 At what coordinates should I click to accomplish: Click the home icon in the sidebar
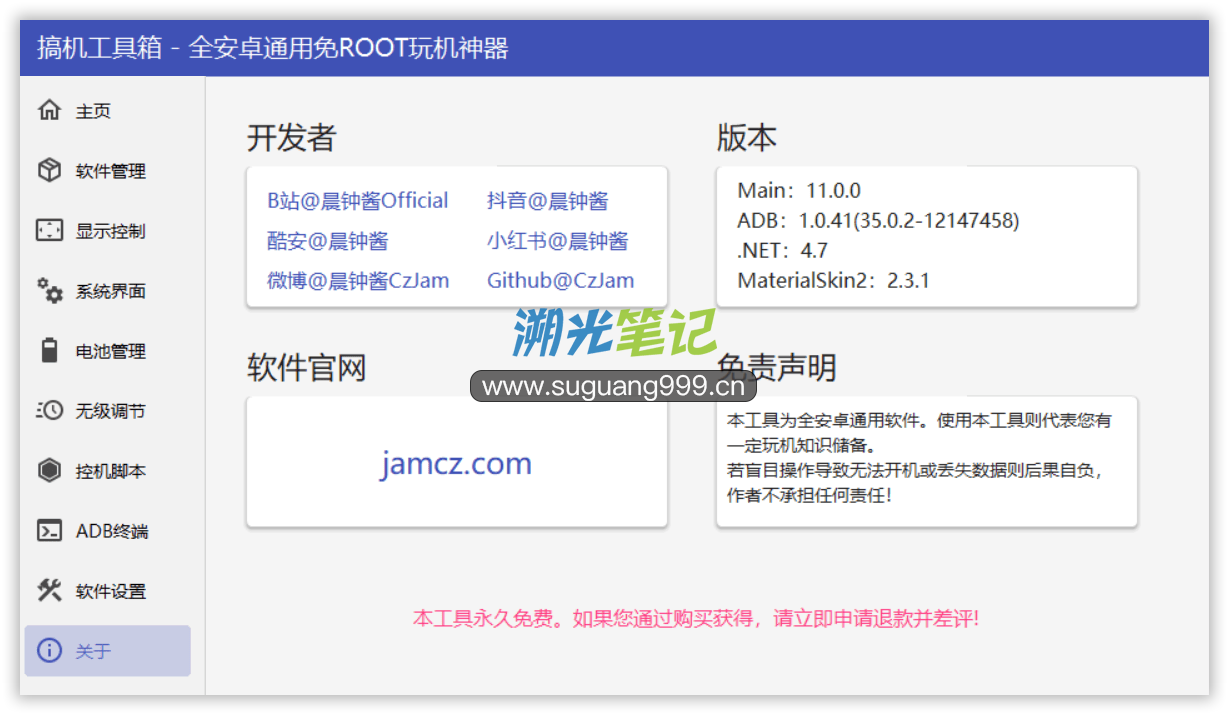49,111
